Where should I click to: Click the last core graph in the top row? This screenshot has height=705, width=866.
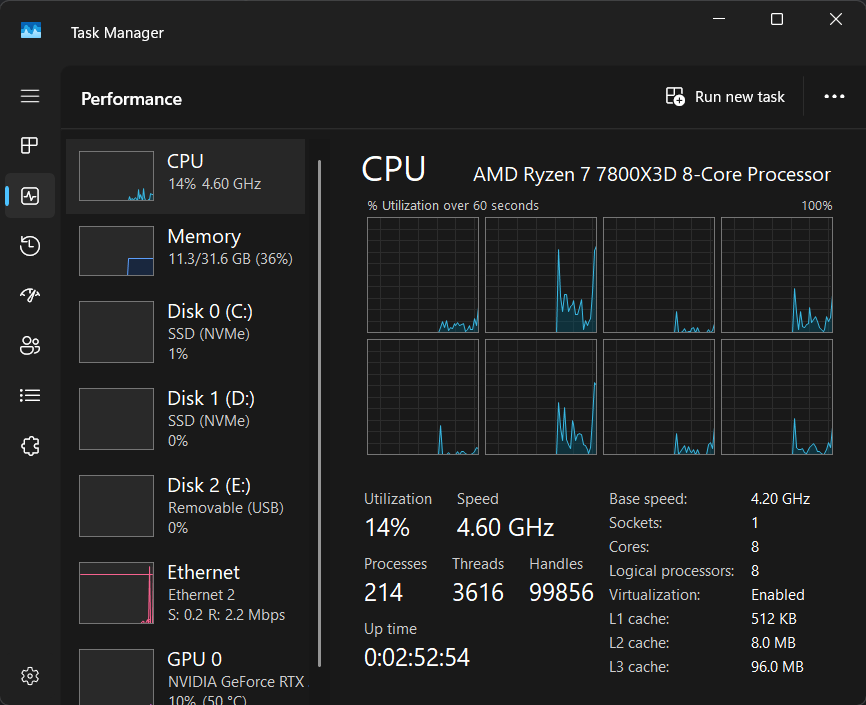click(777, 275)
